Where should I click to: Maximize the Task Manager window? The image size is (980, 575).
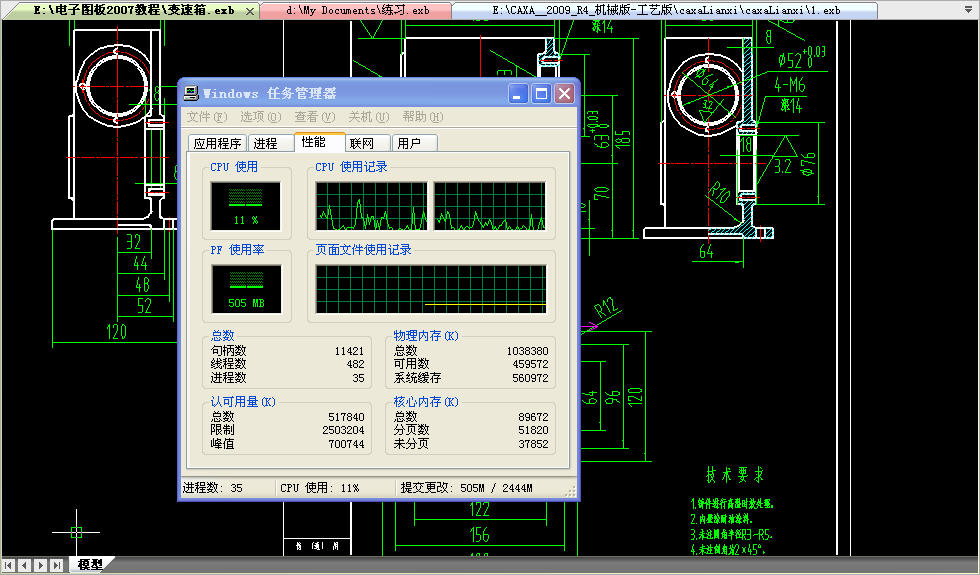pos(541,94)
